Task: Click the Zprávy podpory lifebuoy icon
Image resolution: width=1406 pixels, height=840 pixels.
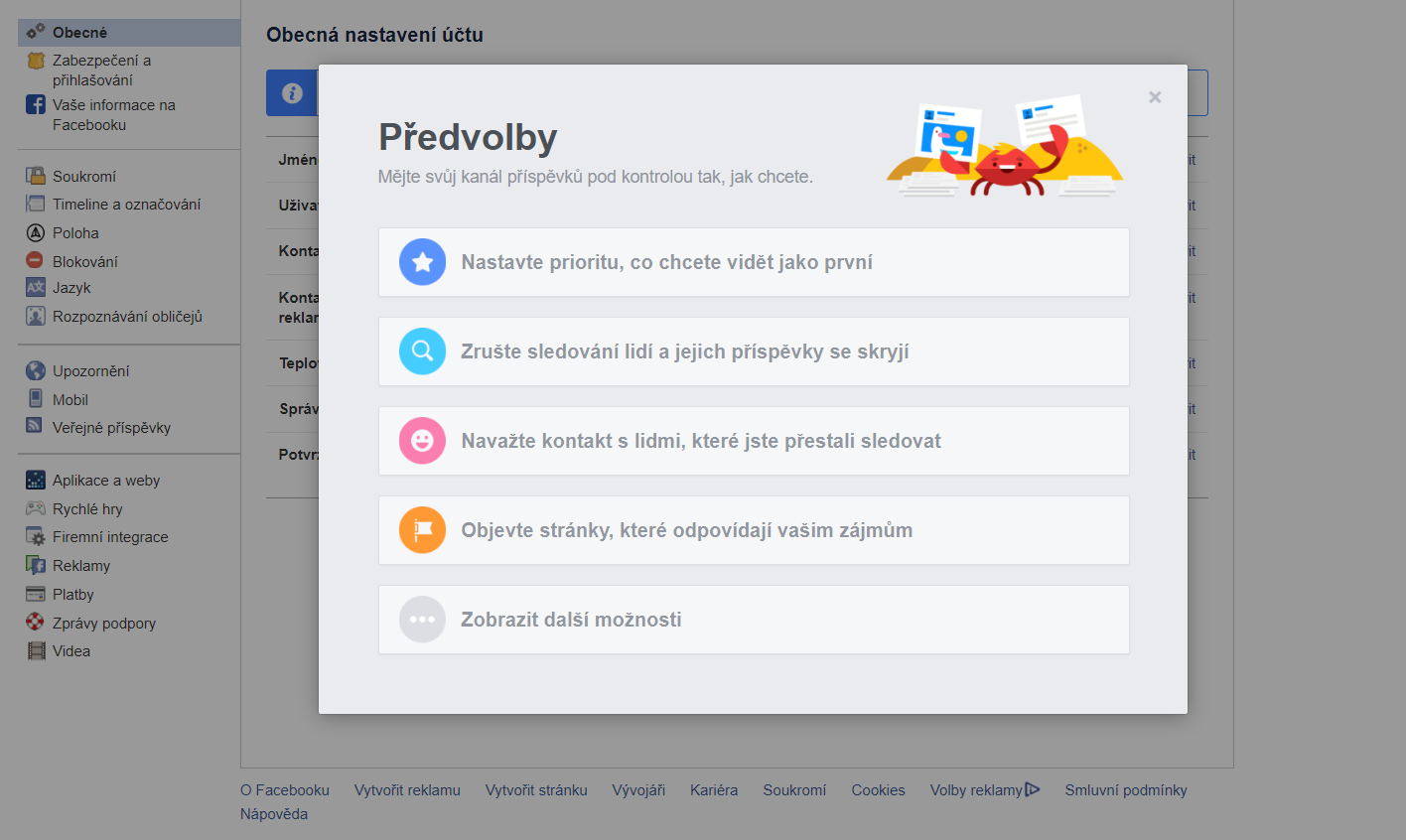Action: [35, 623]
